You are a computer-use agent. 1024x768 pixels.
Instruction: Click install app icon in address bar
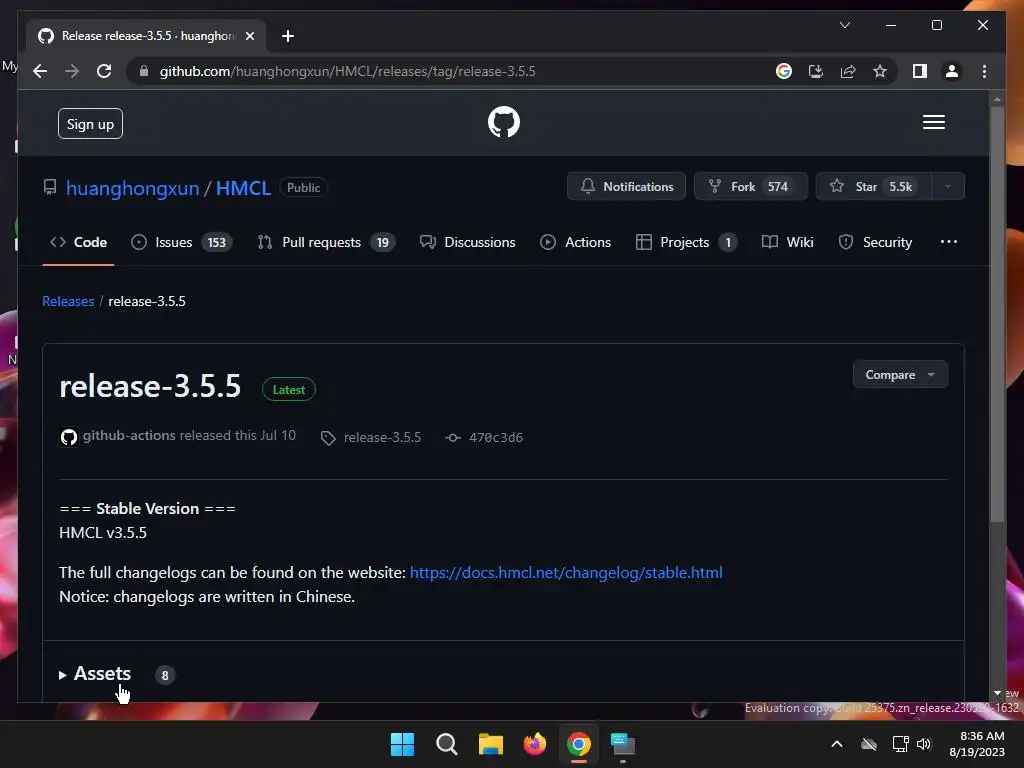816,71
